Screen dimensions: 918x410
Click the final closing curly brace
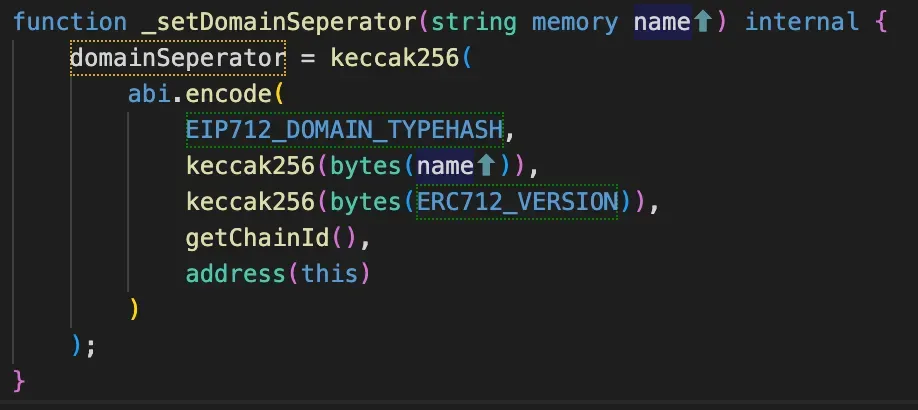(19, 381)
